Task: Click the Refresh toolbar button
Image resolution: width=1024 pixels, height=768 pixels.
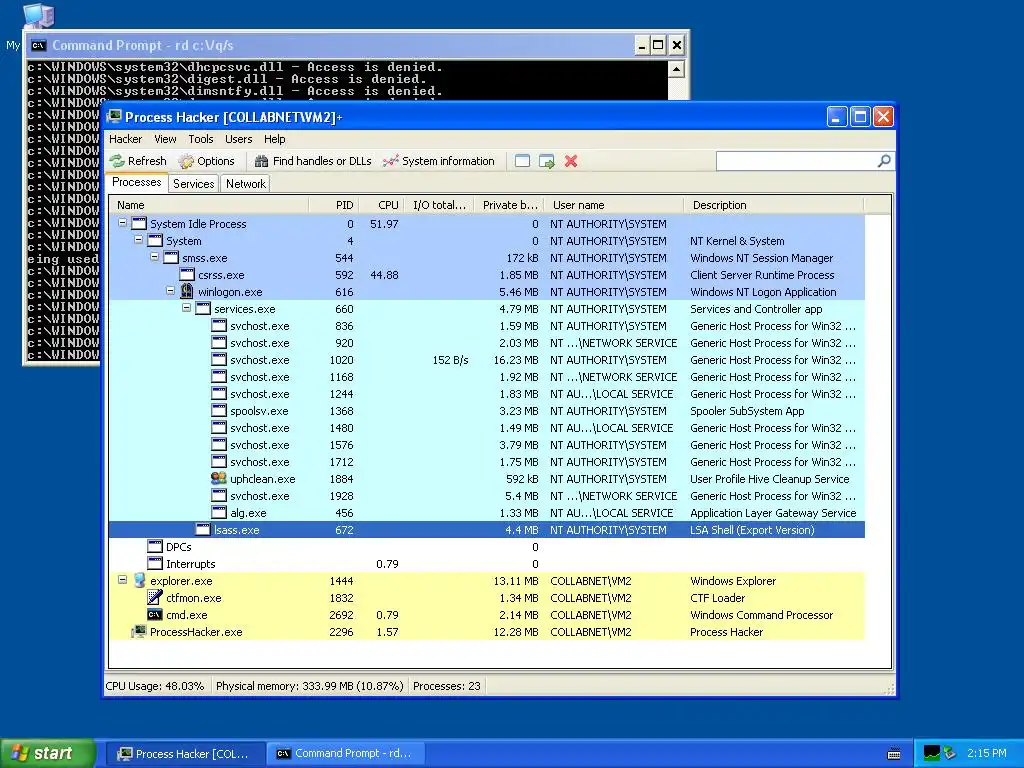Action: click(x=138, y=161)
